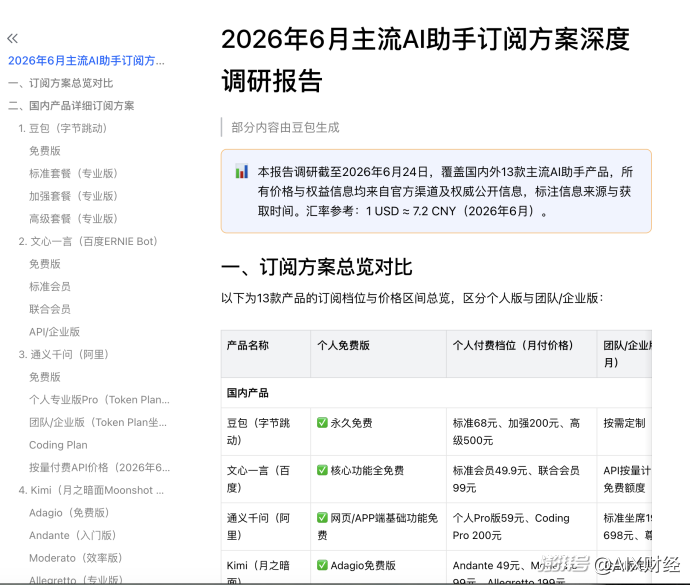Collapse the outline sidebar with double-chevron icon
The width and height of the screenshot is (690, 585).
pyautogui.click(x=12, y=39)
